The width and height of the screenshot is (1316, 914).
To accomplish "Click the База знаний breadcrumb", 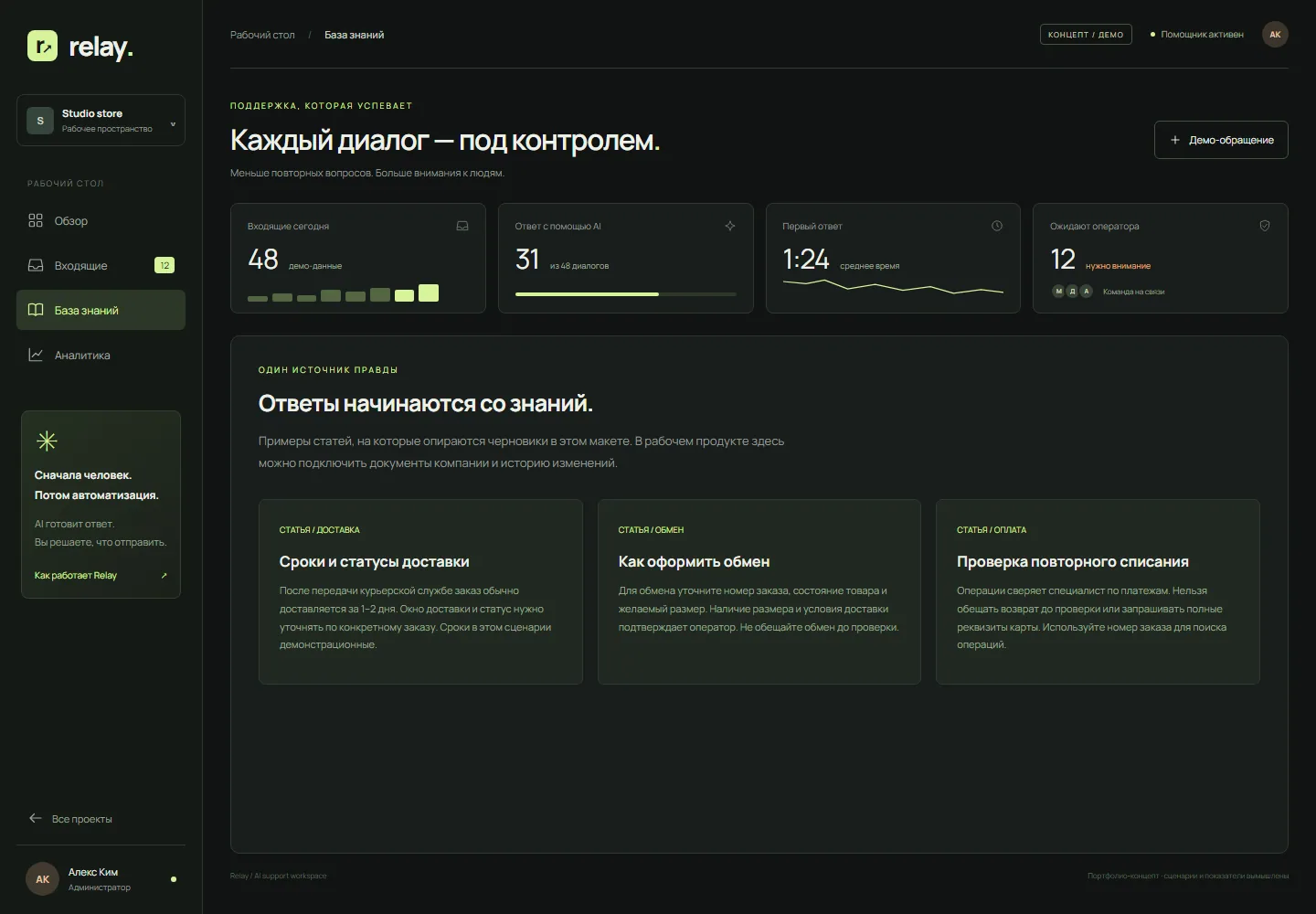I will pyautogui.click(x=355, y=35).
